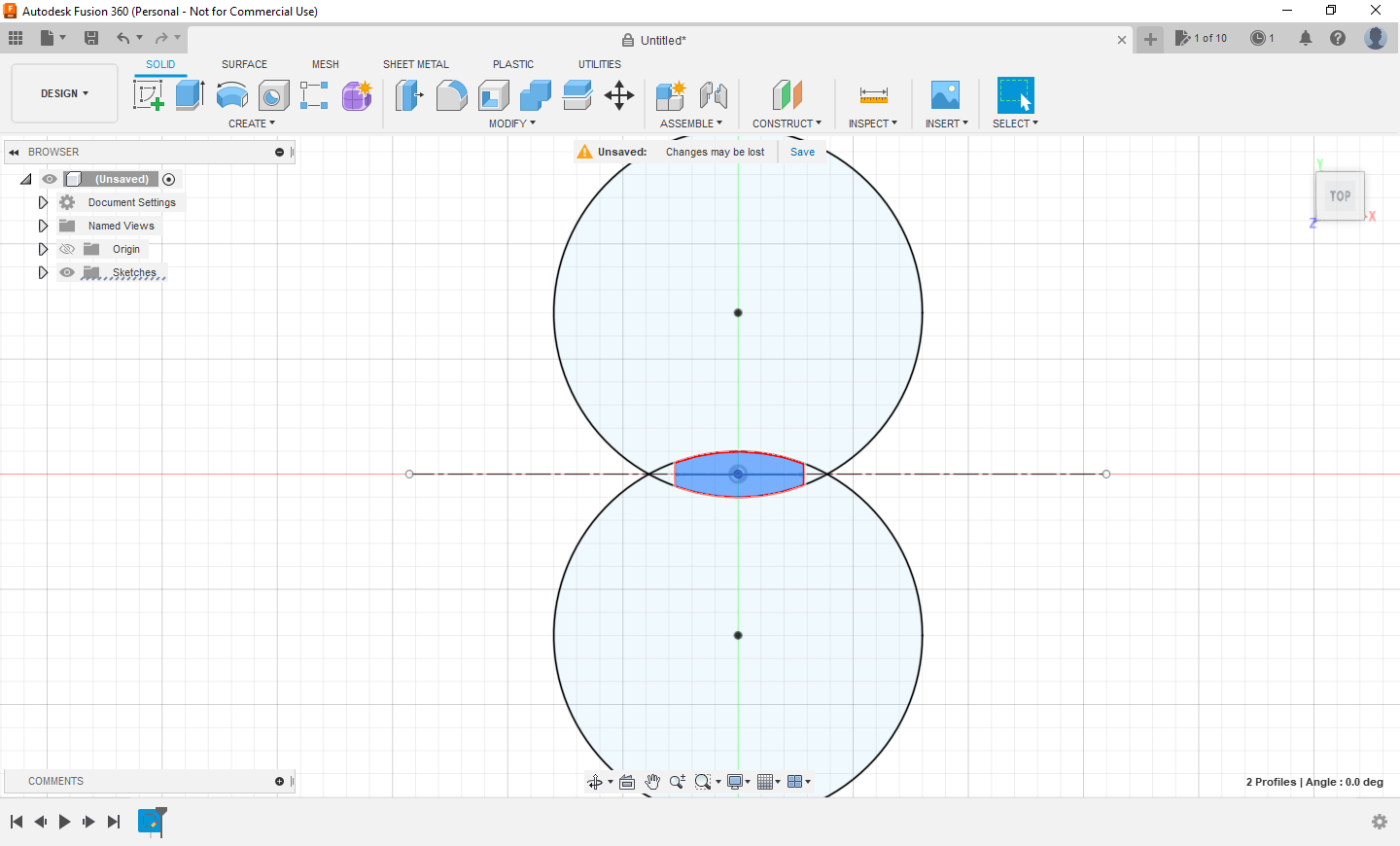Image resolution: width=1400 pixels, height=846 pixels.
Task: Select the Move/Copy arrows tool
Action: (619, 95)
